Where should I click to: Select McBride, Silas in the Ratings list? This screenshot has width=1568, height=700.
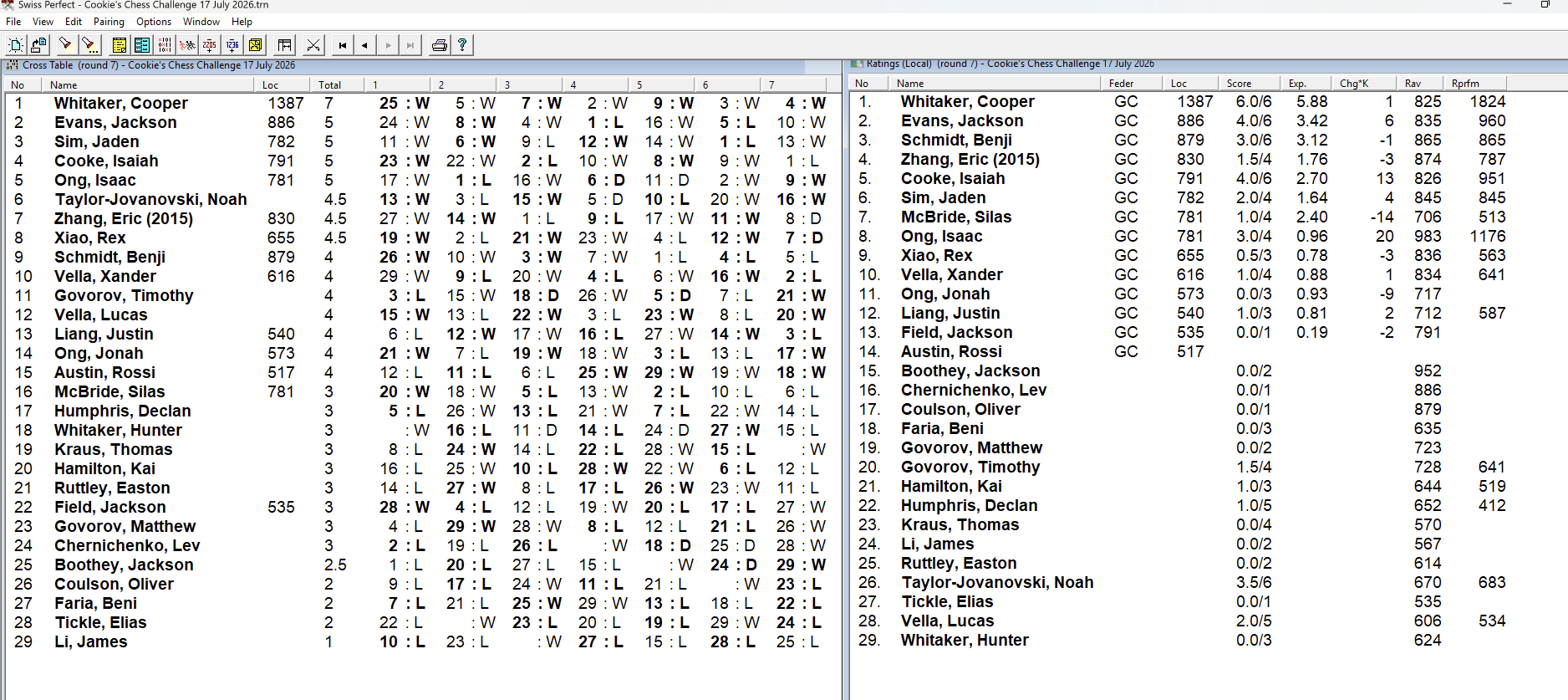tap(956, 217)
